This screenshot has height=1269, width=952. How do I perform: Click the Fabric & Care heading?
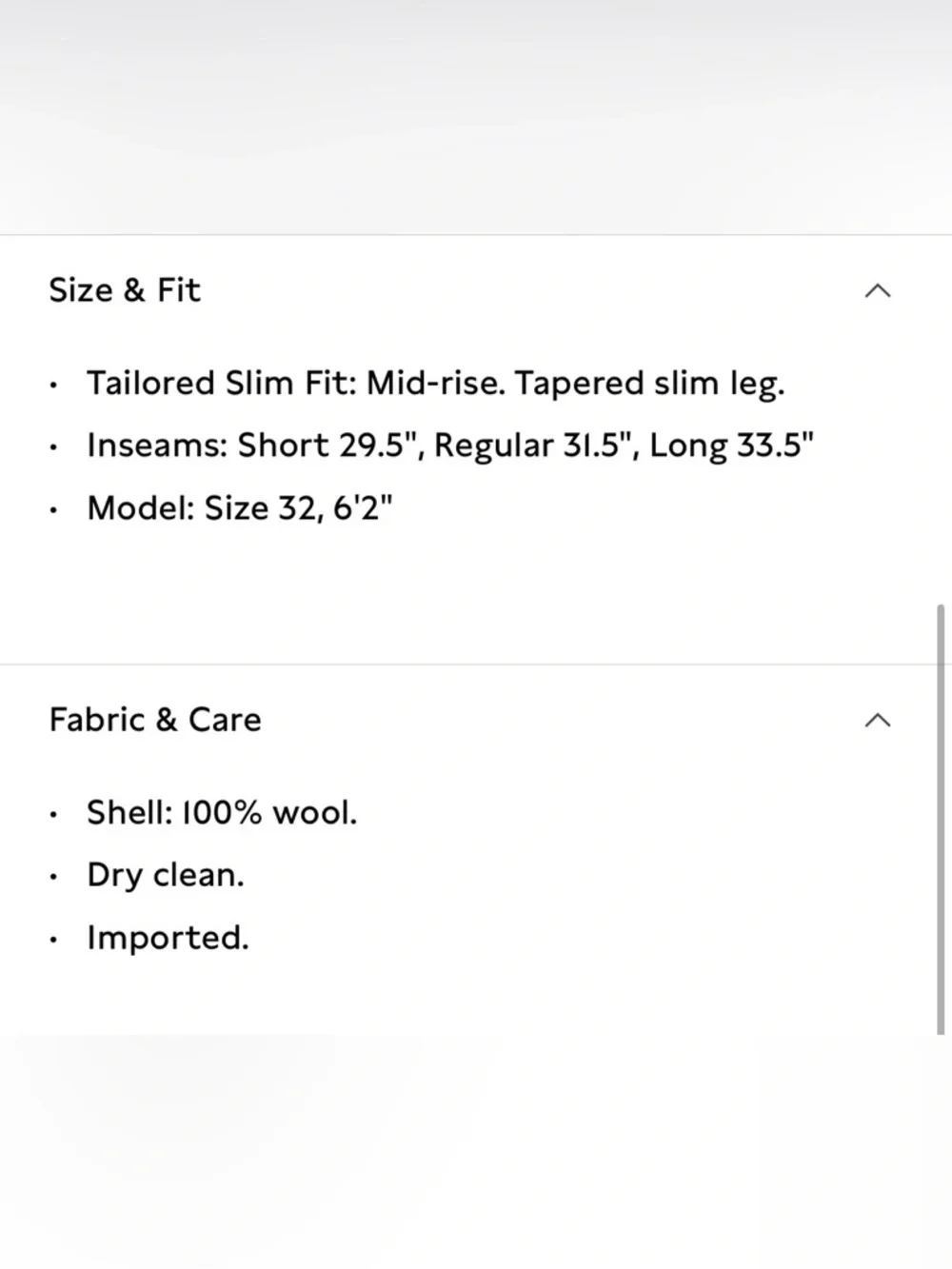(x=155, y=720)
